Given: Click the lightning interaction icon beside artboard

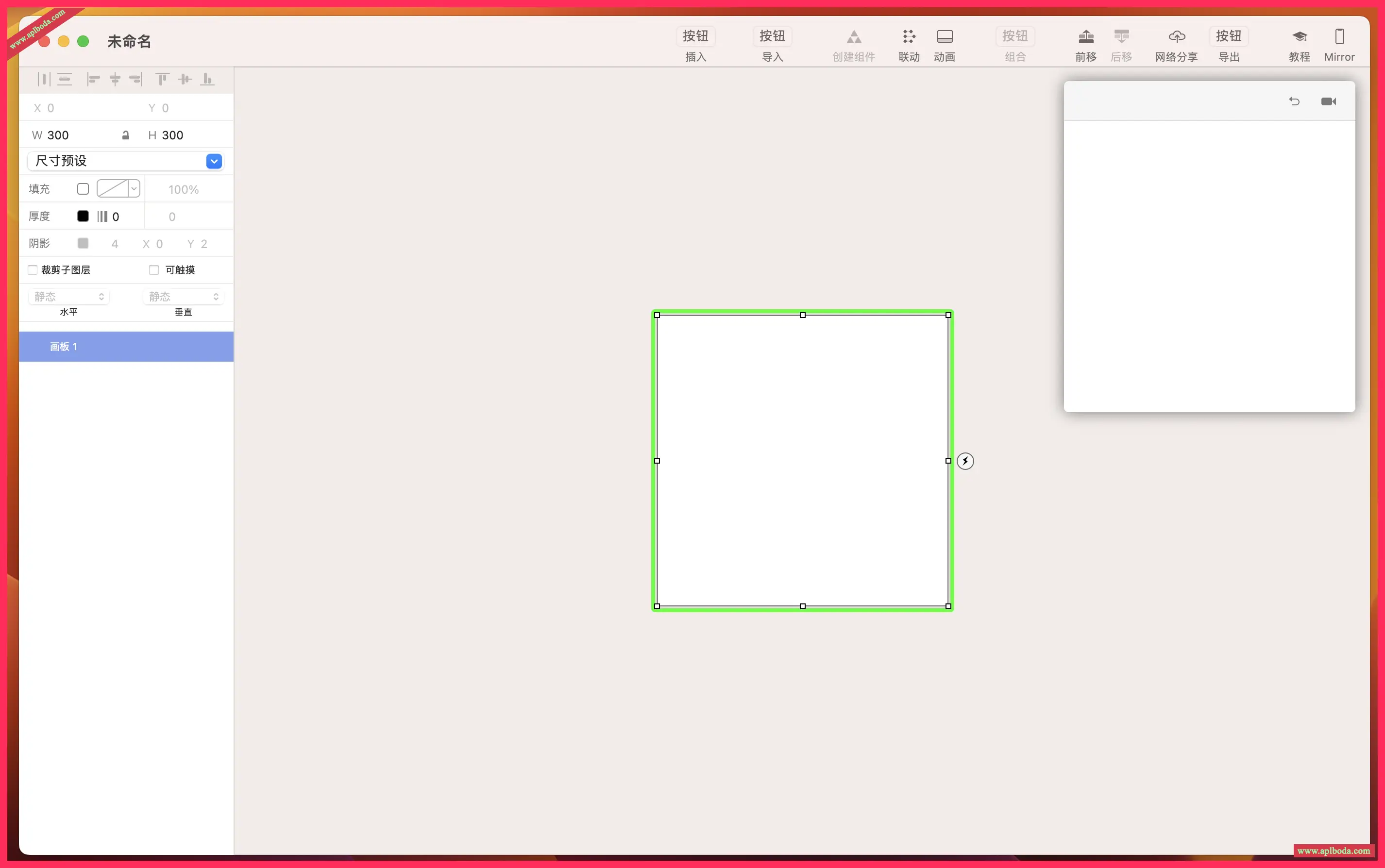Looking at the screenshot, I should [x=965, y=461].
